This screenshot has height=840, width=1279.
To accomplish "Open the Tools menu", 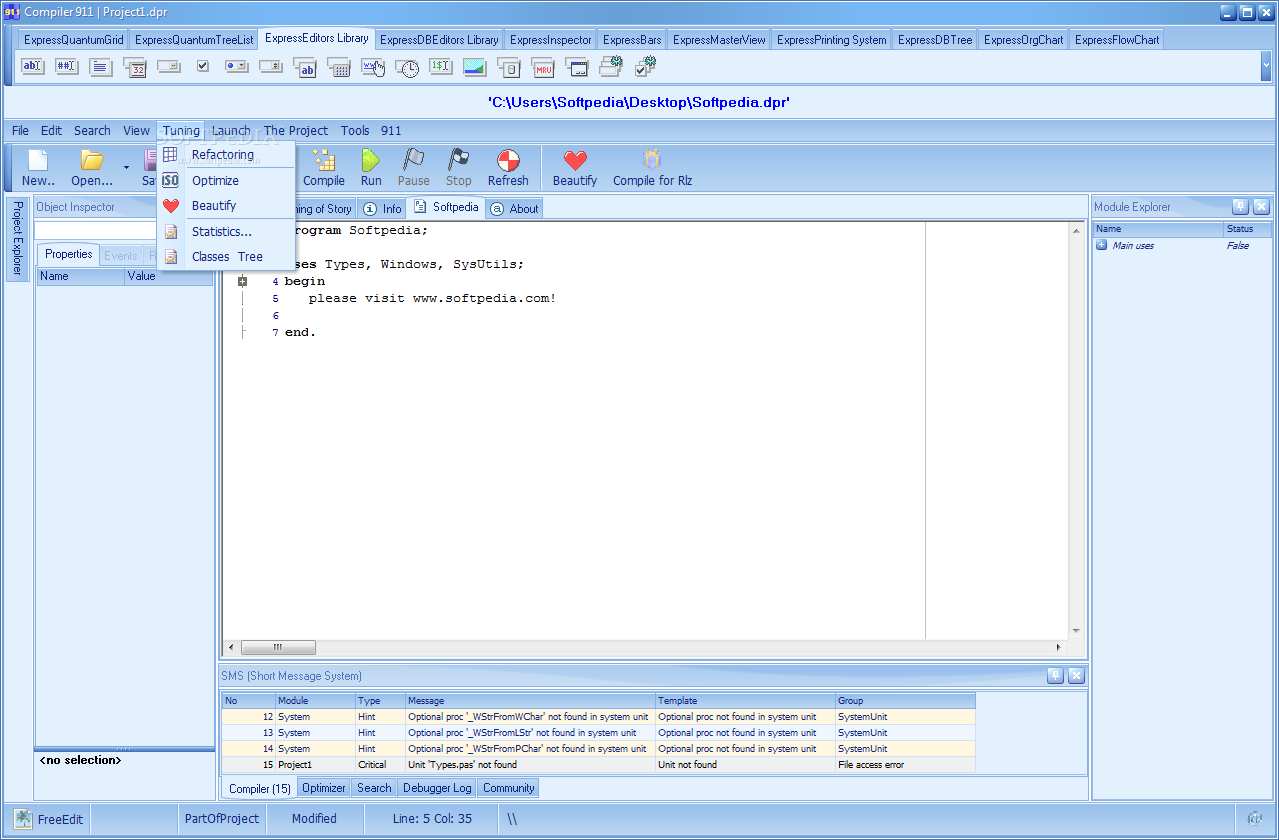I will (x=355, y=131).
